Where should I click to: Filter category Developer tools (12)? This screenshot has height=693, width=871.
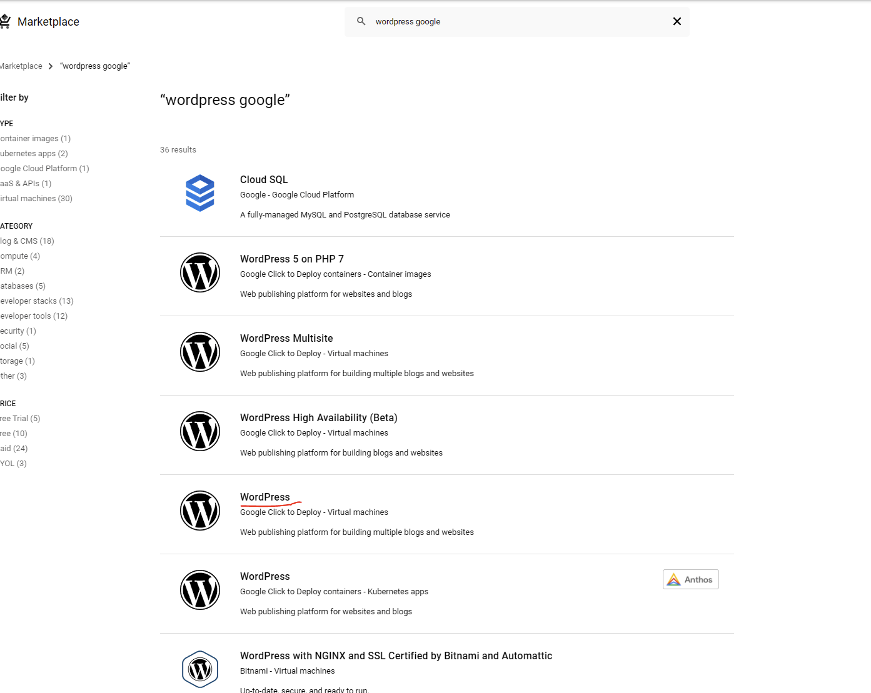(34, 316)
